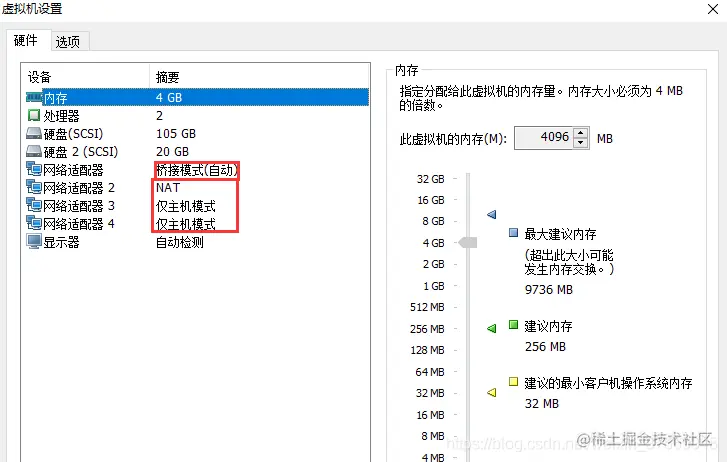Click the green recommended memory slider marker
Viewport: 727px width, 462px height.
click(491, 328)
